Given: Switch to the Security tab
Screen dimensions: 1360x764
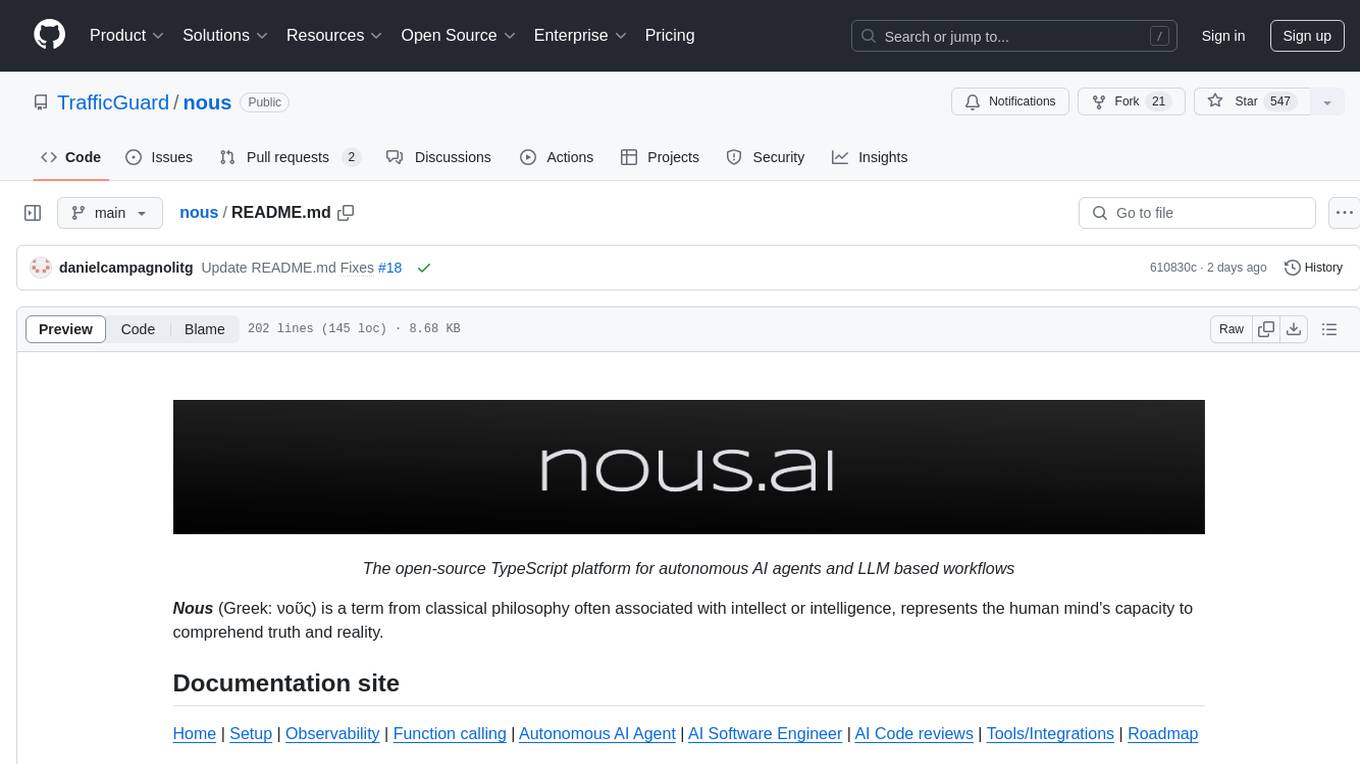Looking at the screenshot, I should [765, 157].
